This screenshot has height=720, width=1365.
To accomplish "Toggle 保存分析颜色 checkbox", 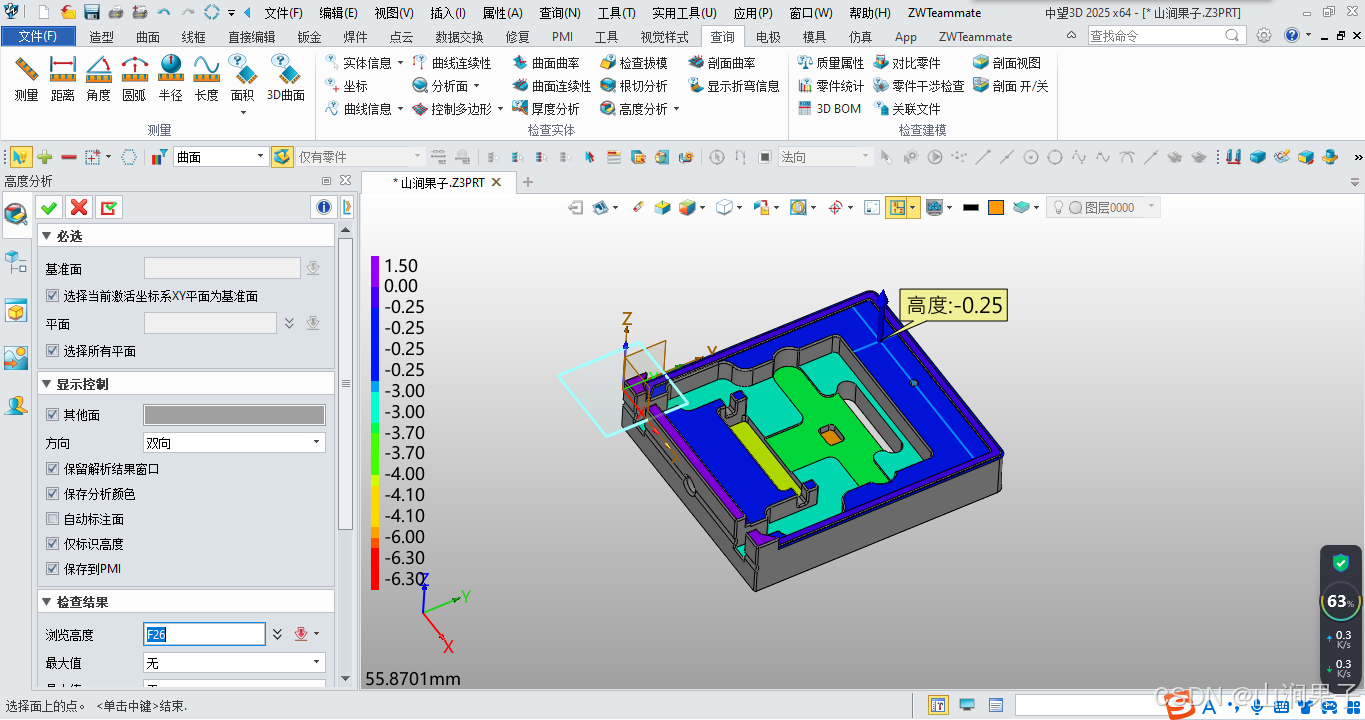I will (x=53, y=494).
